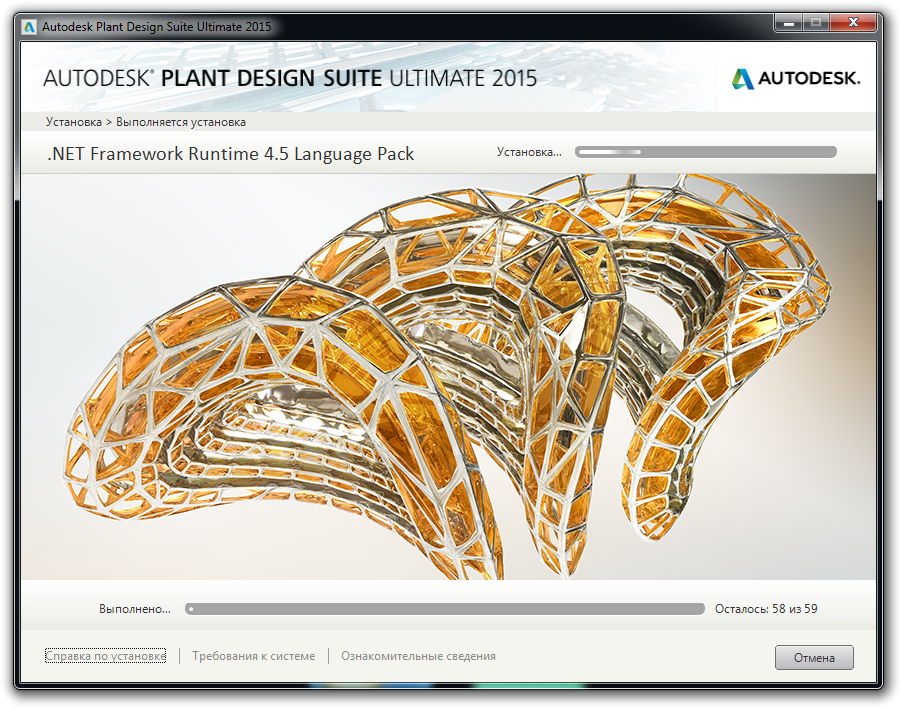Click the Plant Design Suite Ultimate 2015 heading
This screenshot has height=709, width=901.
click(x=290, y=78)
